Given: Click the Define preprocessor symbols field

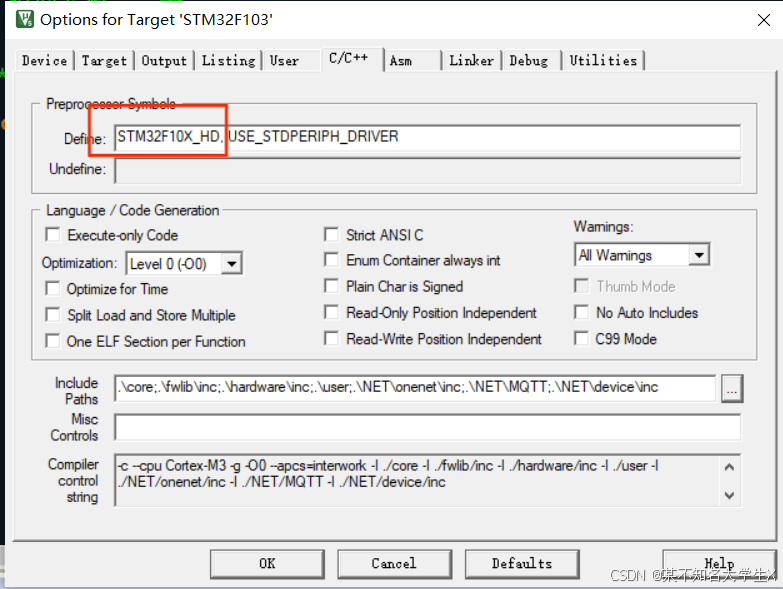Looking at the screenshot, I should point(427,137).
